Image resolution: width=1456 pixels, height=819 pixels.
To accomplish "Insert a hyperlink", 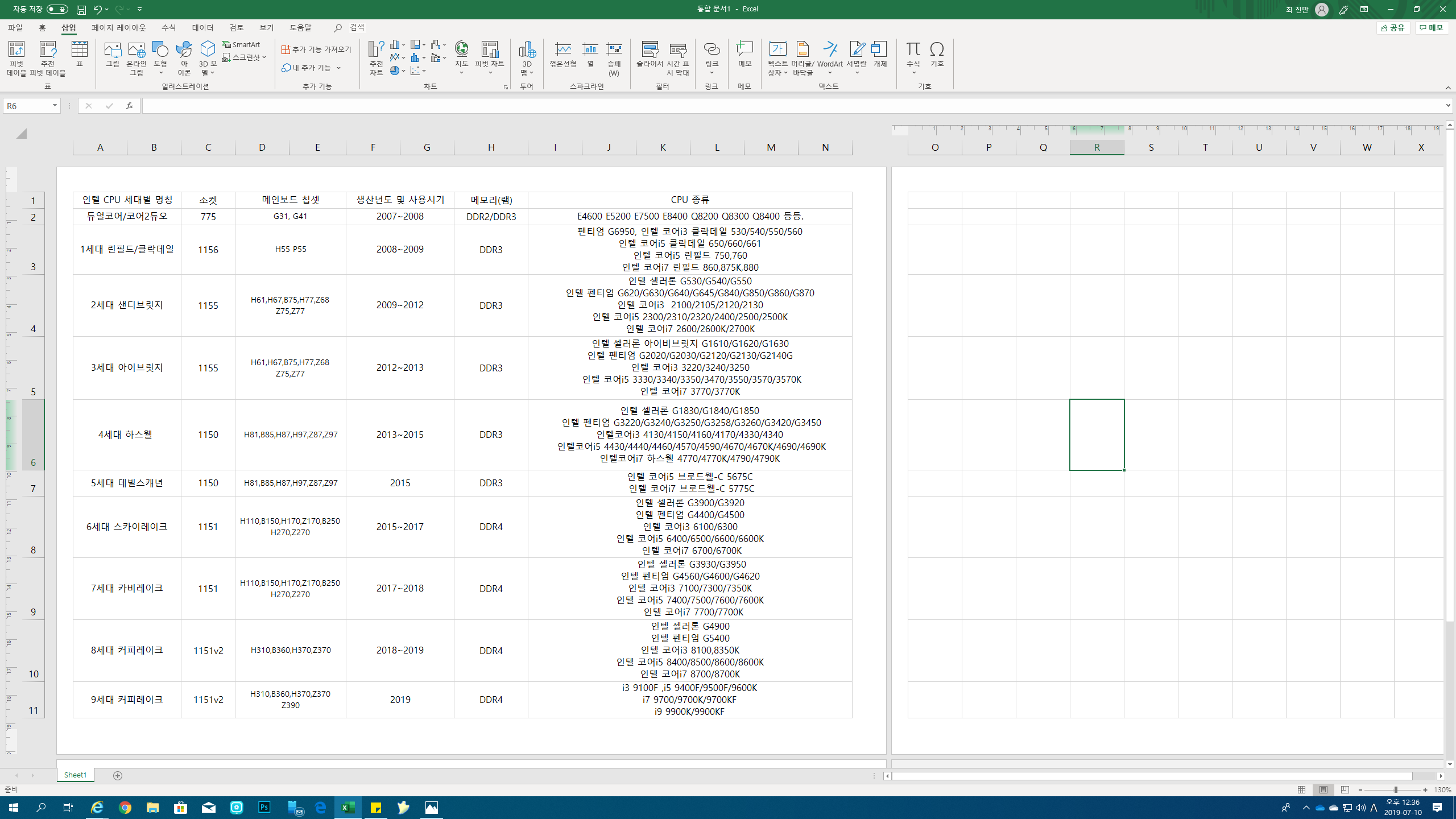I will [712, 55].
